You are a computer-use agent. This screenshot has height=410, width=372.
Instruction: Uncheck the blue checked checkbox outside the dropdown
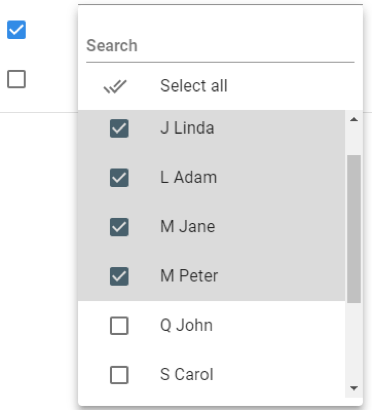(x=17, y=30)
